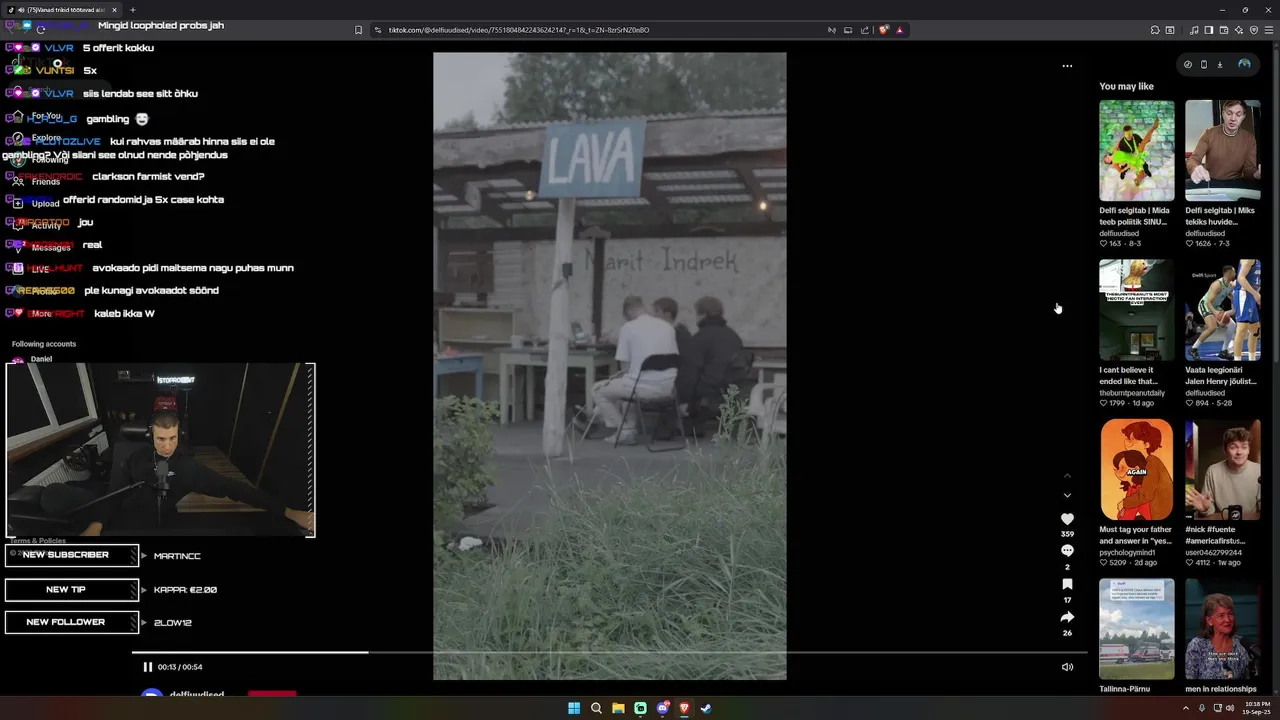Visit user0462799244 account link

click(x=1213, y=552)
